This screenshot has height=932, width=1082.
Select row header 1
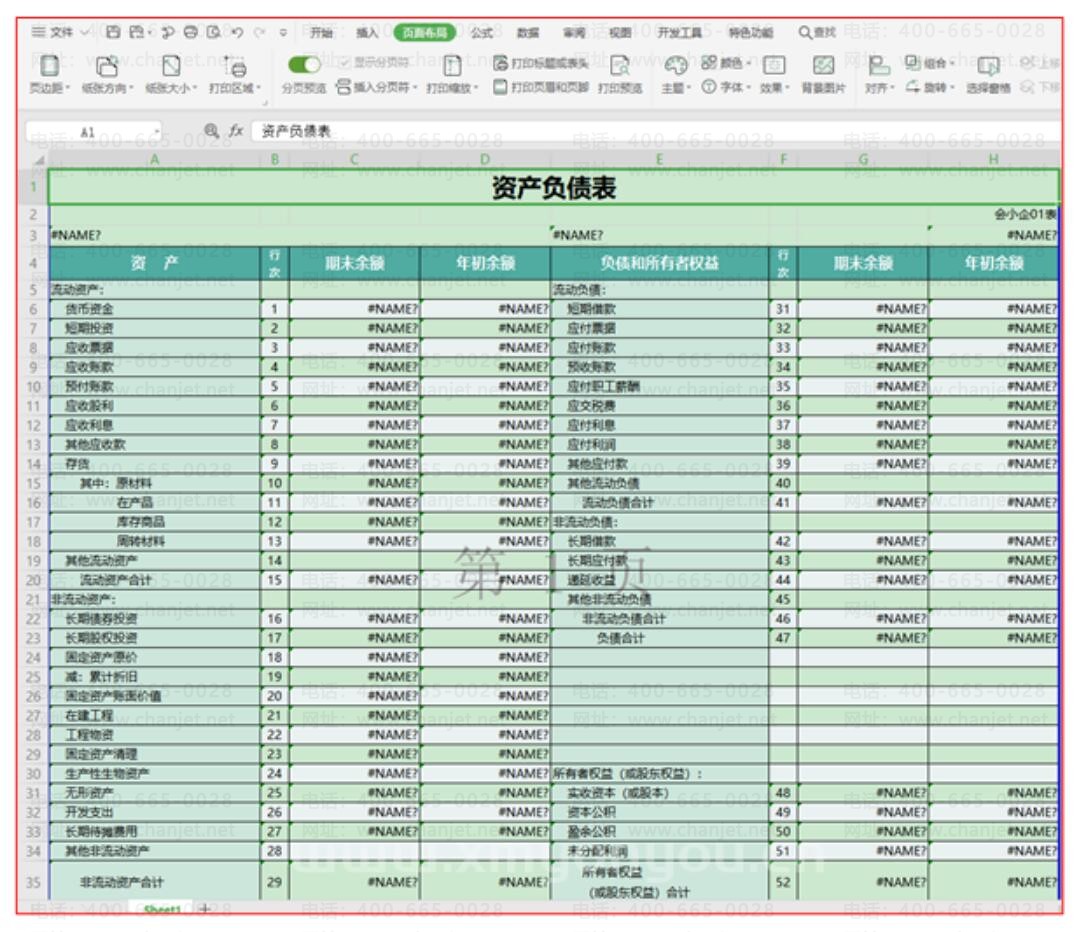coord(33,186)
